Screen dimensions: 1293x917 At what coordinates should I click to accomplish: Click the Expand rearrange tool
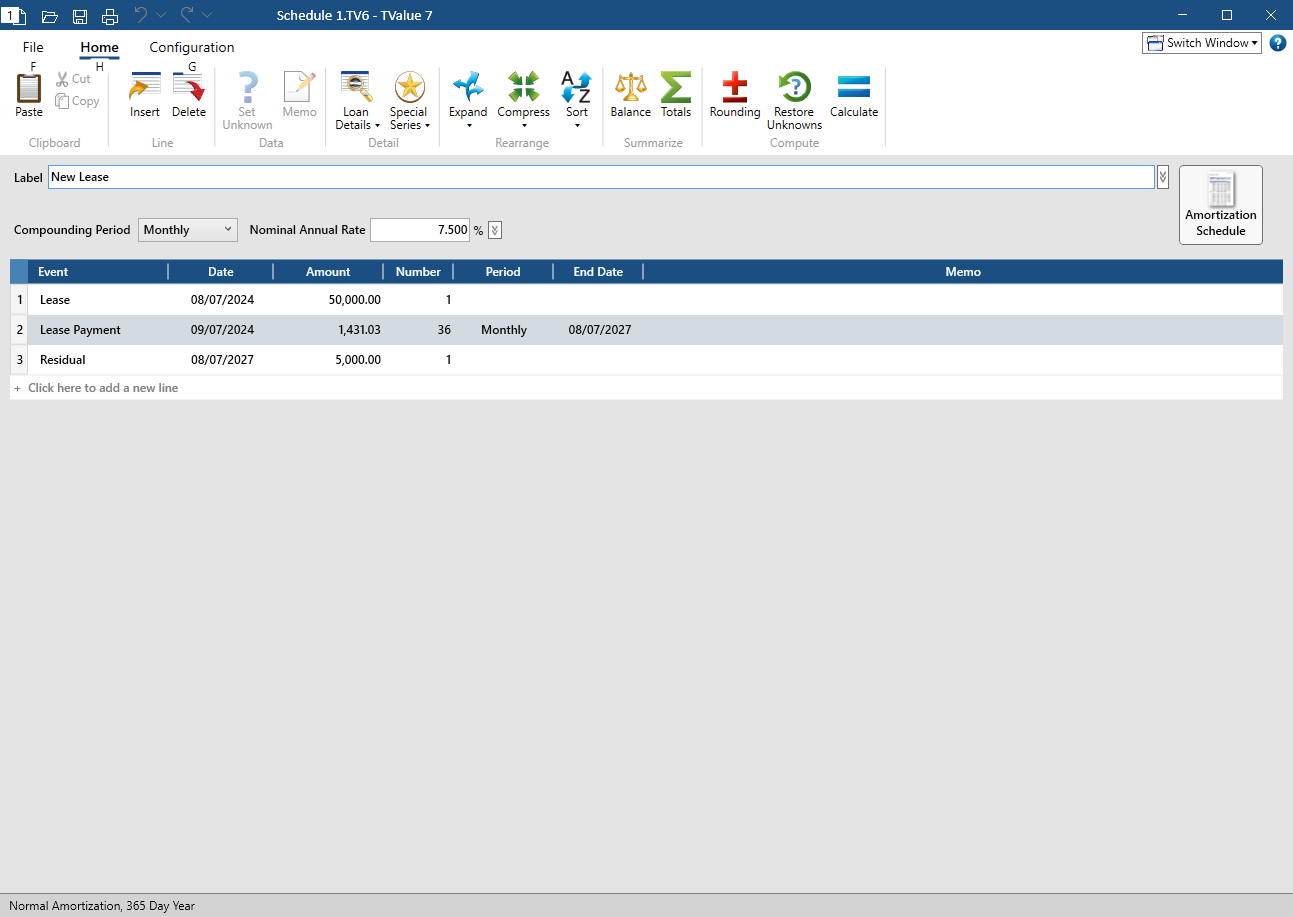click(x=468, y=100)
